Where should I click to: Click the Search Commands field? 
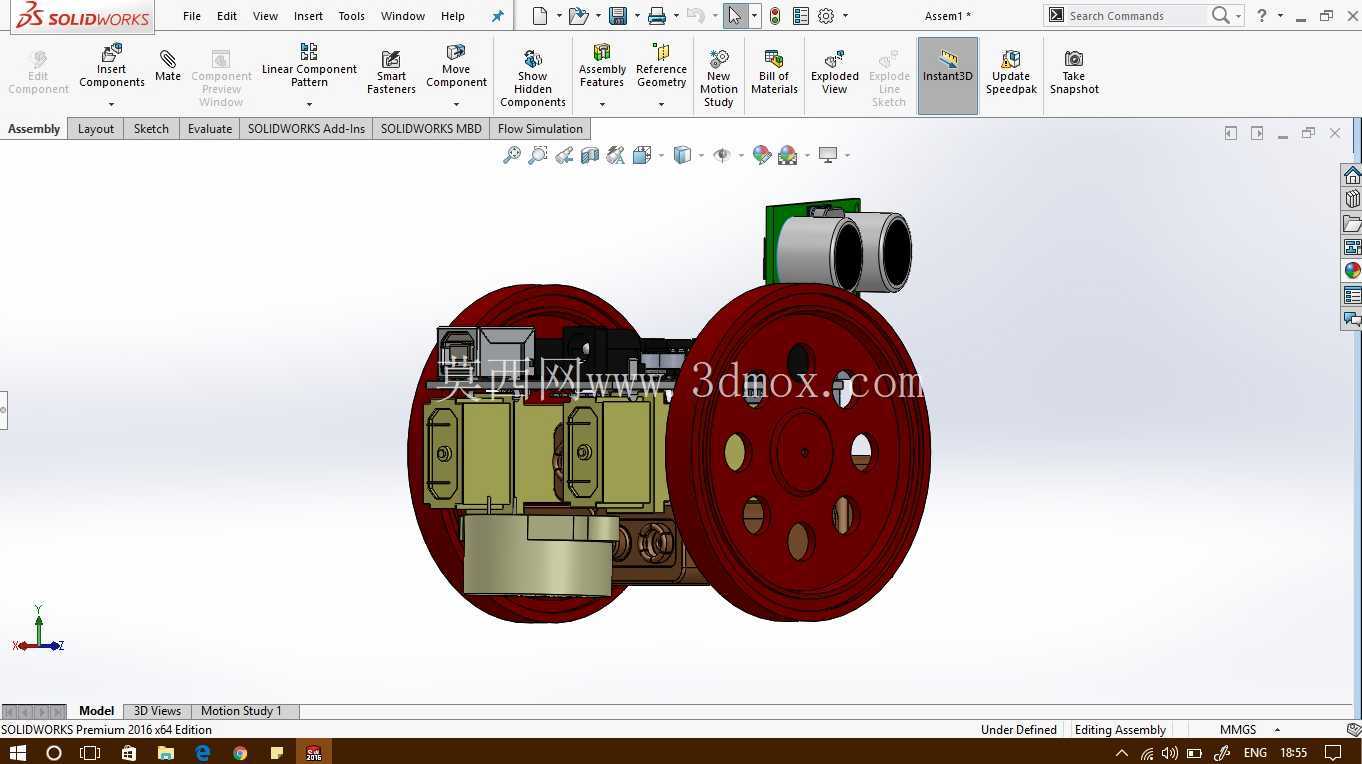coord(1135,16)
